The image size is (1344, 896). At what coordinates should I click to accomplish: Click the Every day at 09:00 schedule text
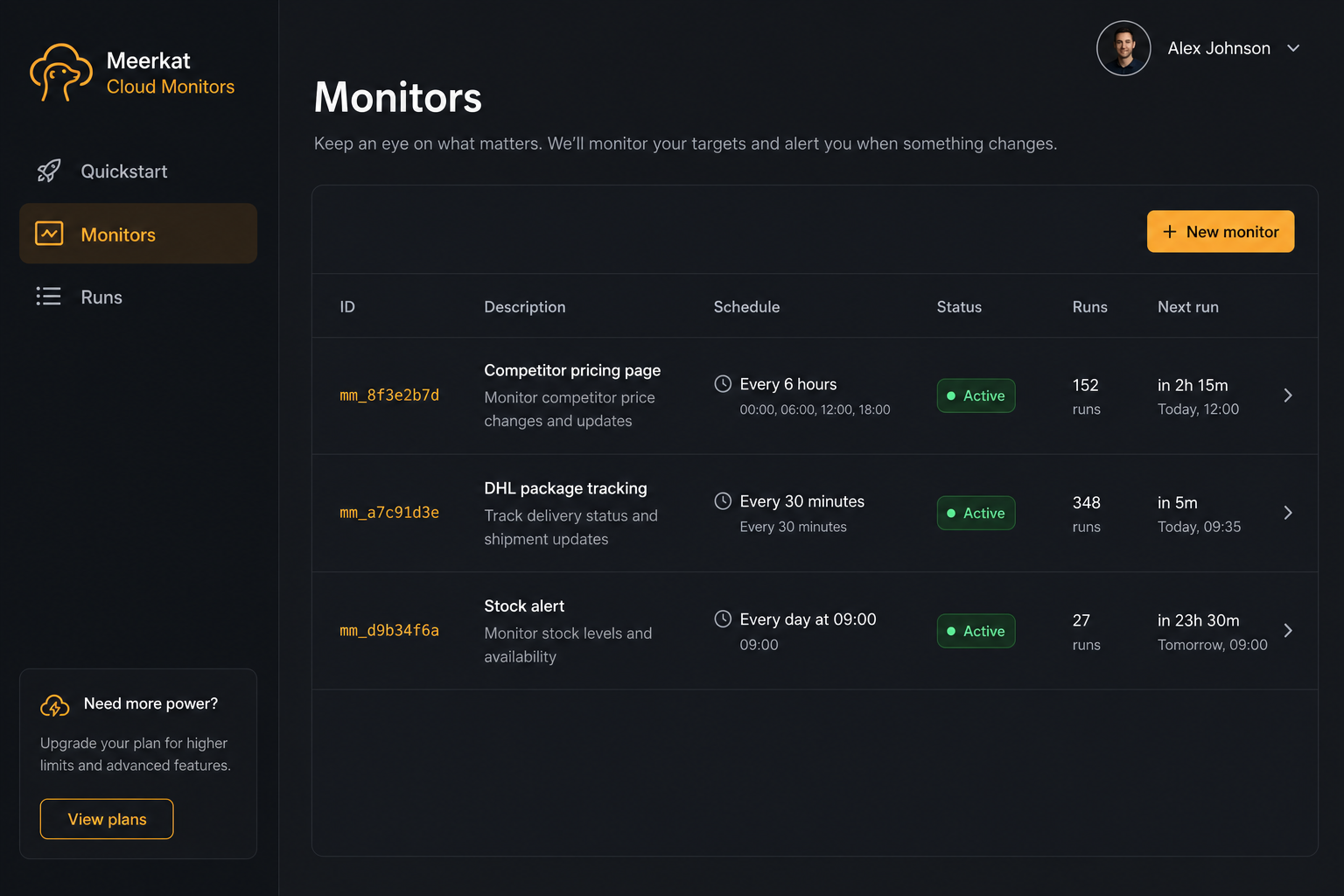click(808, 619)
